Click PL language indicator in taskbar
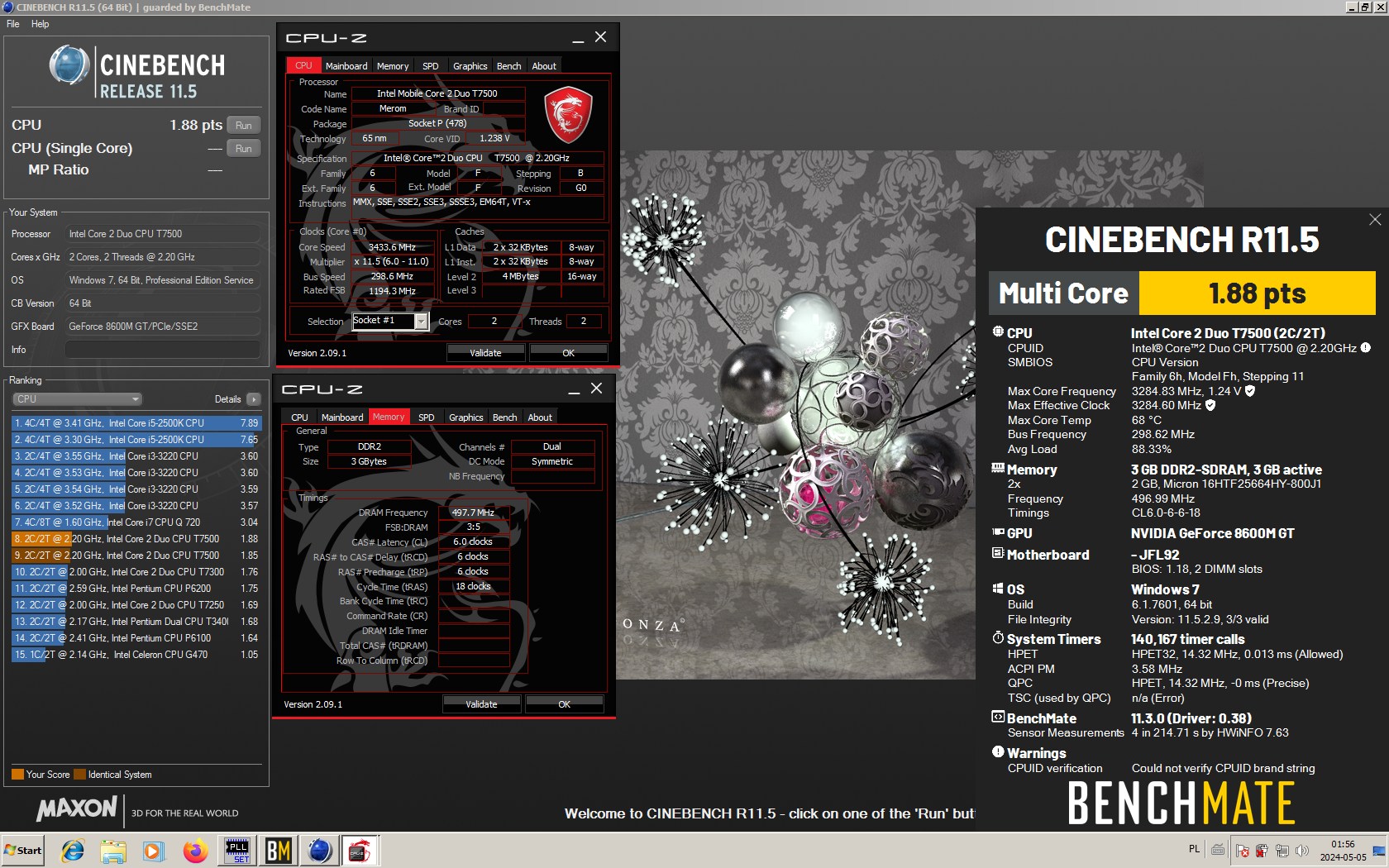The width and height of the screenshot is (1389, 868). (x=1194, y=849)
